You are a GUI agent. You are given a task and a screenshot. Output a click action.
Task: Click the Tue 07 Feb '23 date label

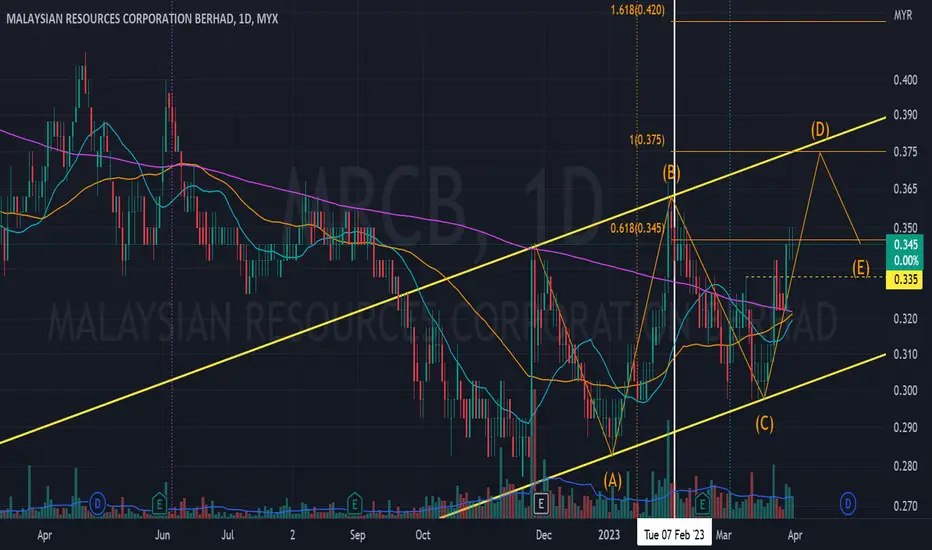click(674, 535)
